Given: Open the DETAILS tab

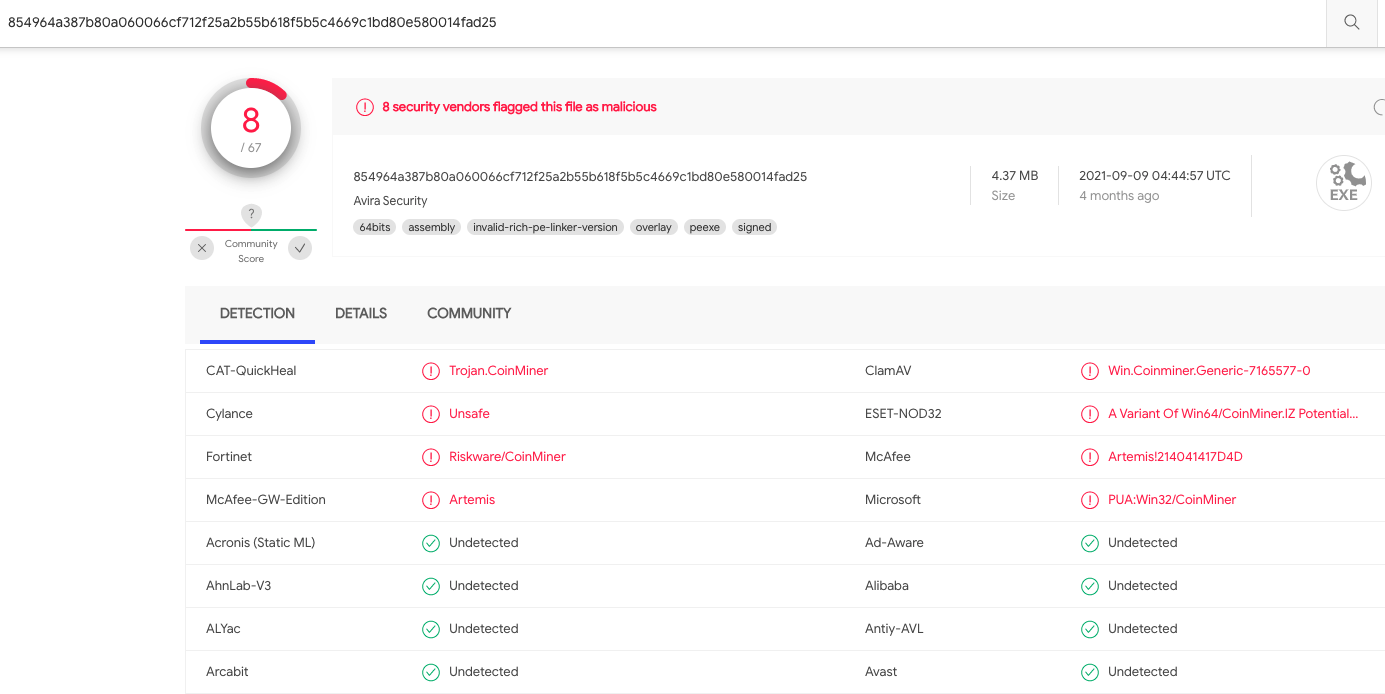Looking at the screenshot, I should tap(361, 313).
